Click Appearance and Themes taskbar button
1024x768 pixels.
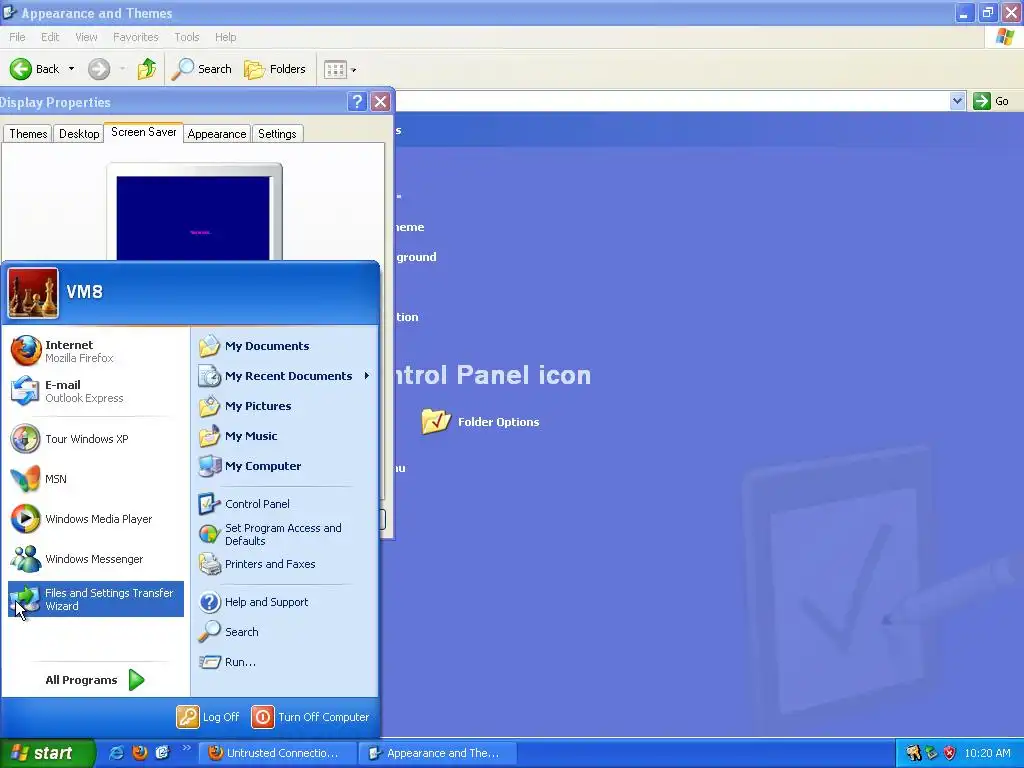pos(438,753)
